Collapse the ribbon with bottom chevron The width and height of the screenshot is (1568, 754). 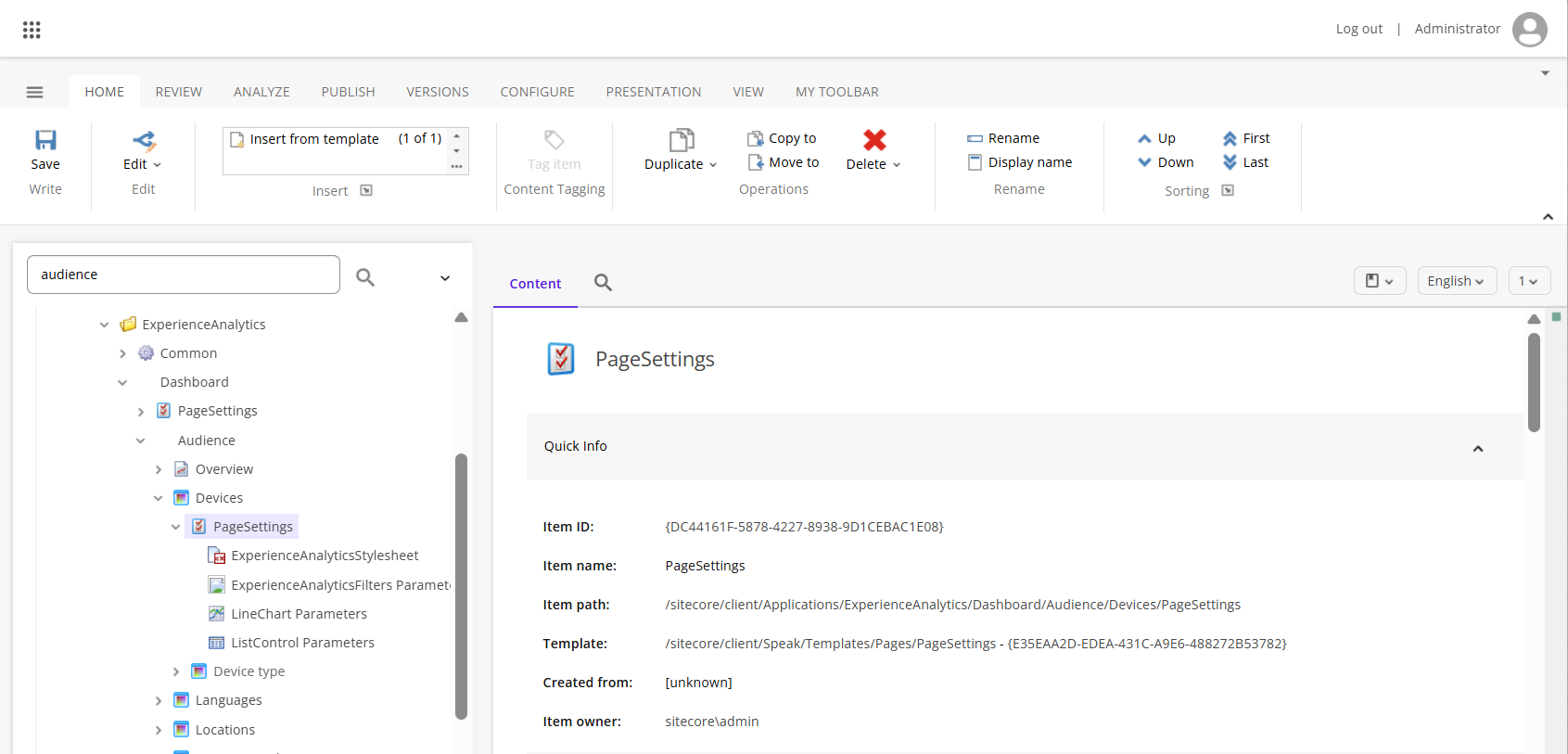[x=1548, y=216]
